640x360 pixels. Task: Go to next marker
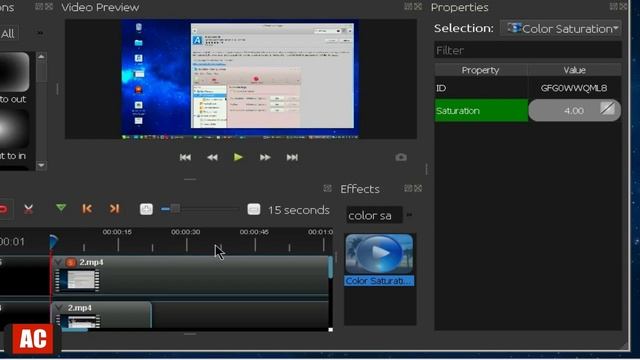[x=114, y=209]
